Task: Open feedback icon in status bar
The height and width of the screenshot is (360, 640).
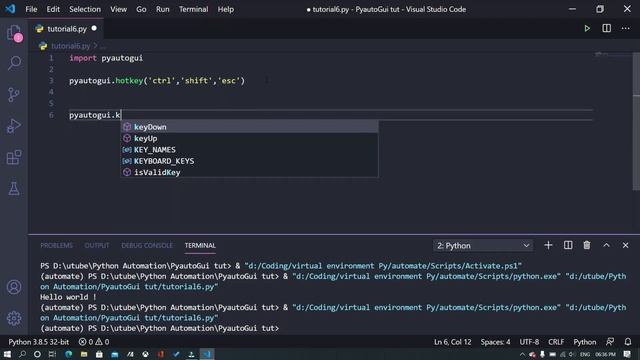Action: [x=610, y=342]
